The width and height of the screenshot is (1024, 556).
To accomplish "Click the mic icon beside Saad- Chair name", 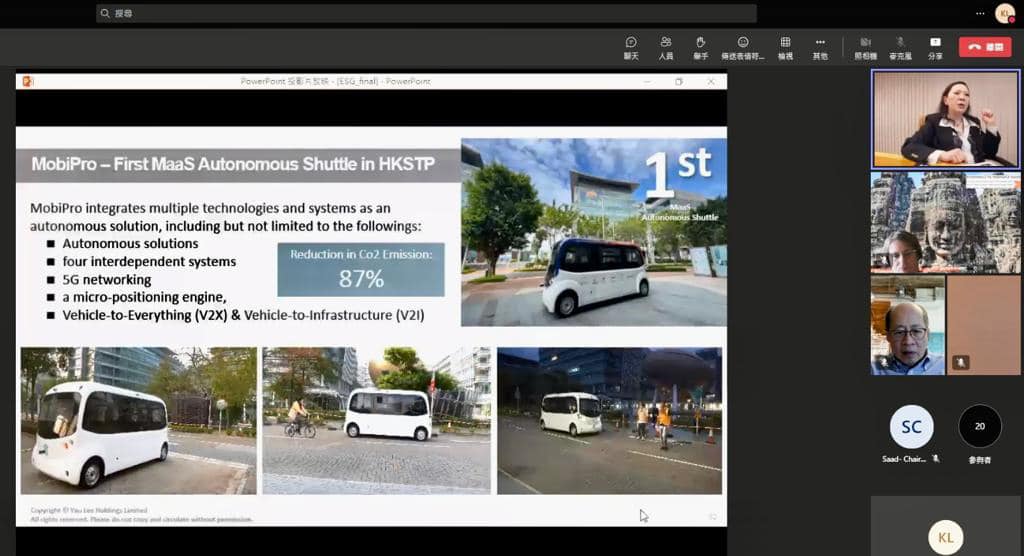I will pos(936,459).
